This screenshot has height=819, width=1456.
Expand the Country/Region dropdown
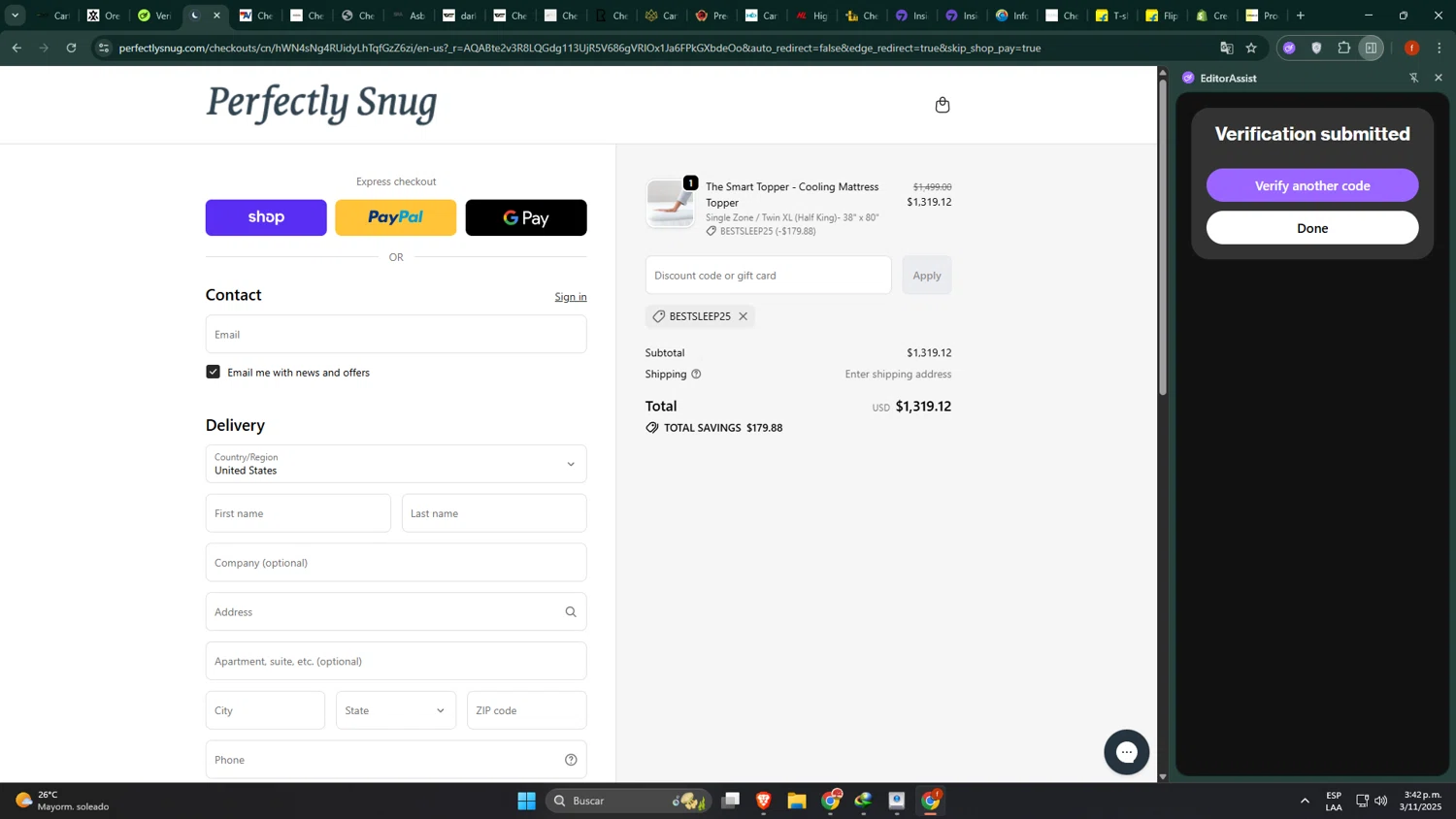click(x=396, y=464)
